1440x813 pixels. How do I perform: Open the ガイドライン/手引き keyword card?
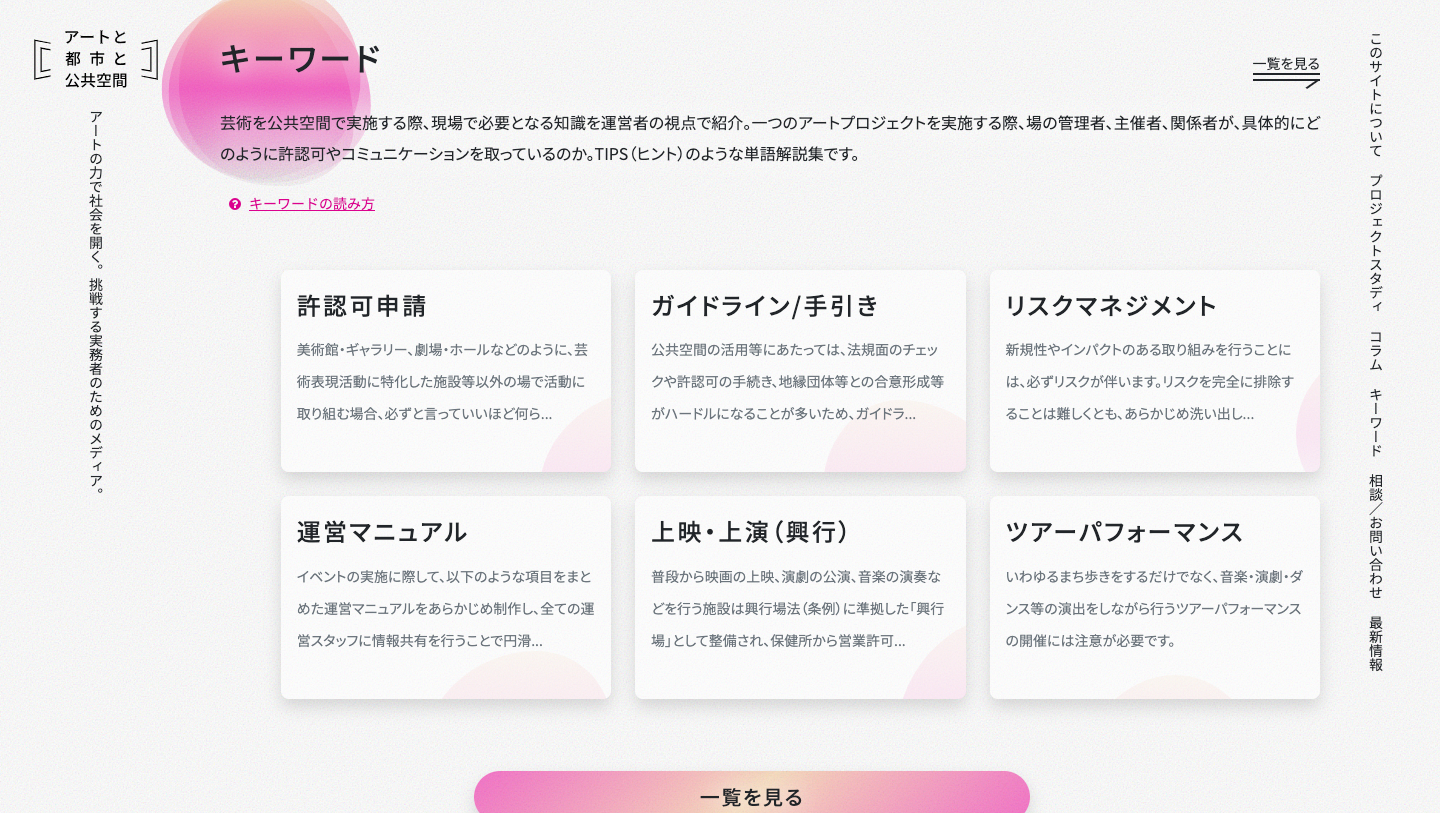(800, 371)
